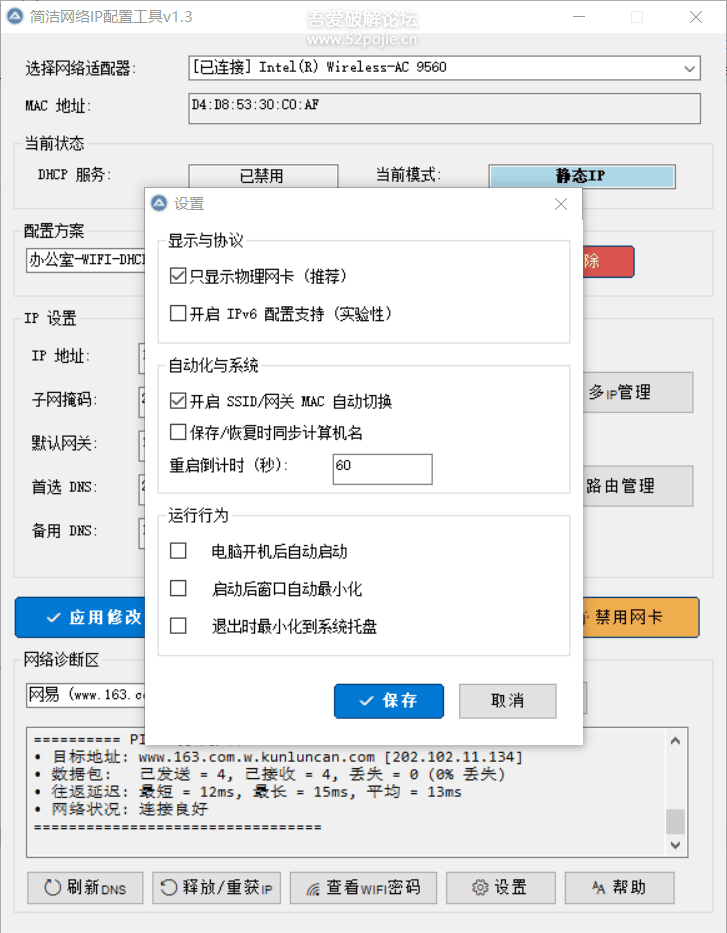Screen dimensions: 727x933
Task: Click the 保存 button in settings dialog
Action: click(x=389, y=701)
